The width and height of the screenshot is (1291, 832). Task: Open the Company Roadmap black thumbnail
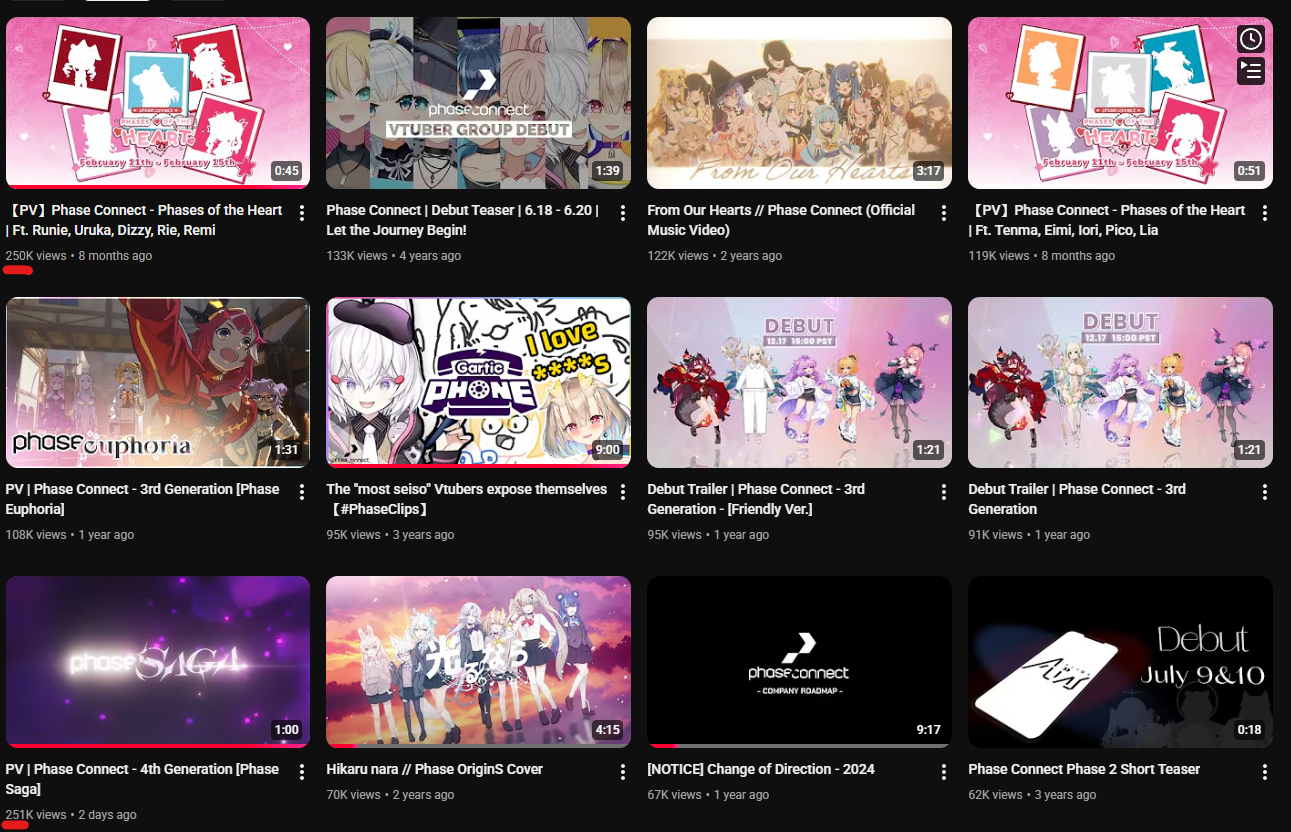799,662
